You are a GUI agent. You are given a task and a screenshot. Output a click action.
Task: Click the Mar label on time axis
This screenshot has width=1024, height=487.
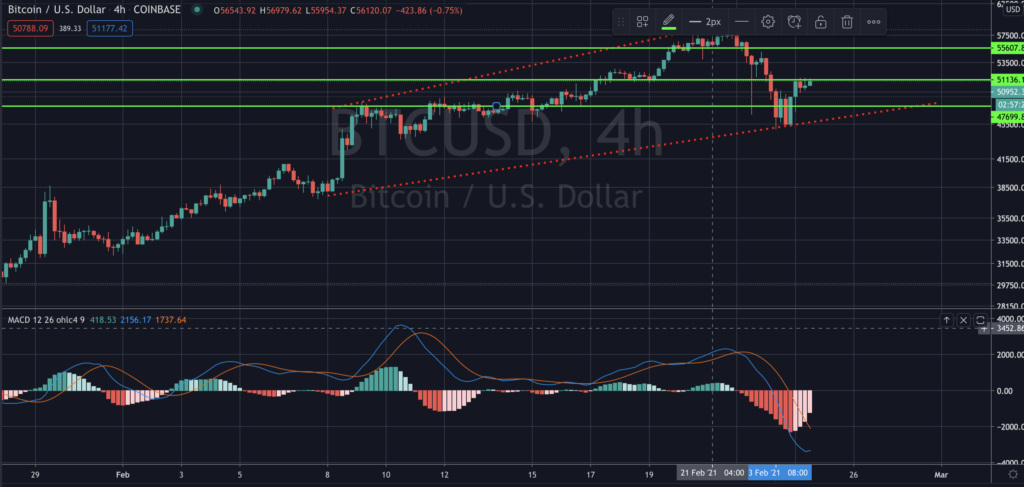tap(942, 473)
